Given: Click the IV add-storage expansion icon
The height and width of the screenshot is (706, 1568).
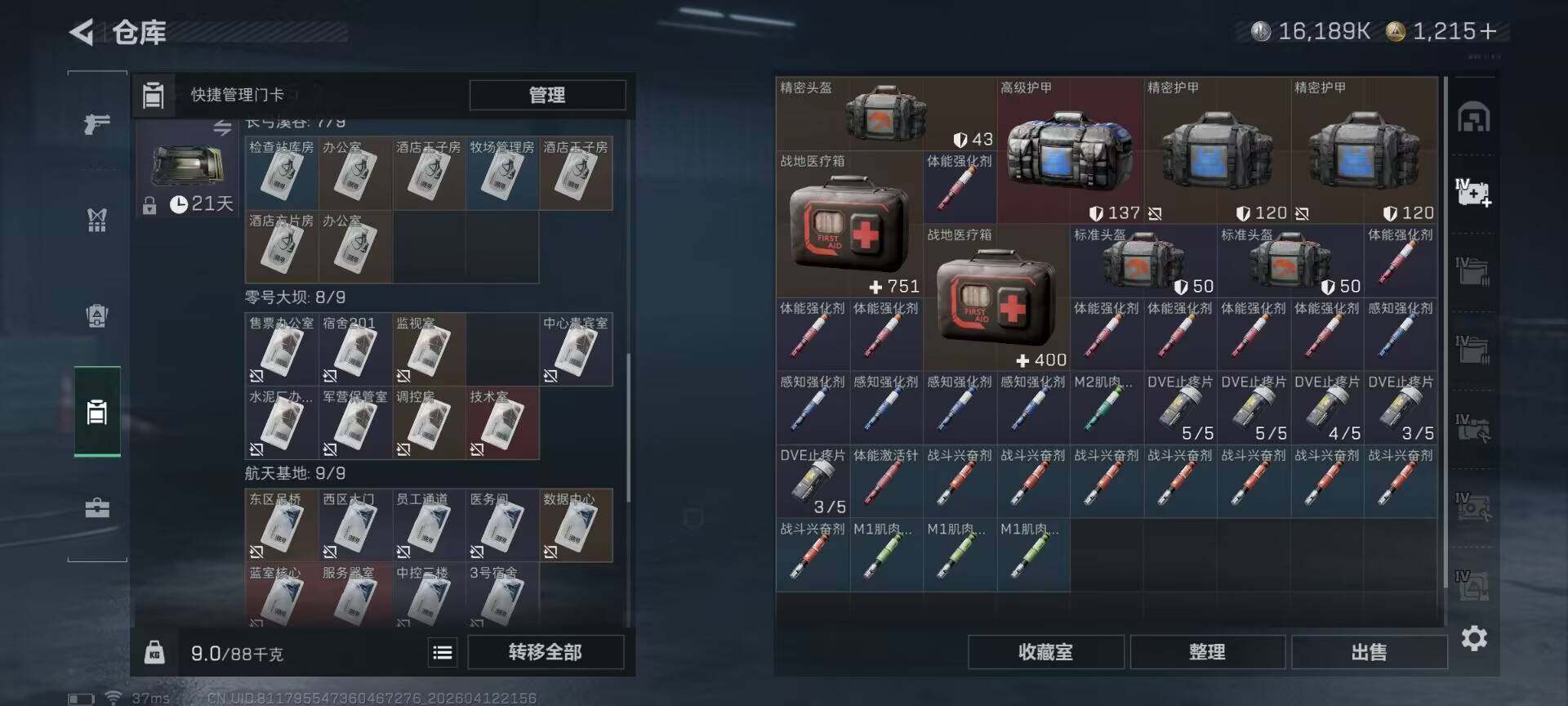Looking at the screenshot, I should 1474,193.
